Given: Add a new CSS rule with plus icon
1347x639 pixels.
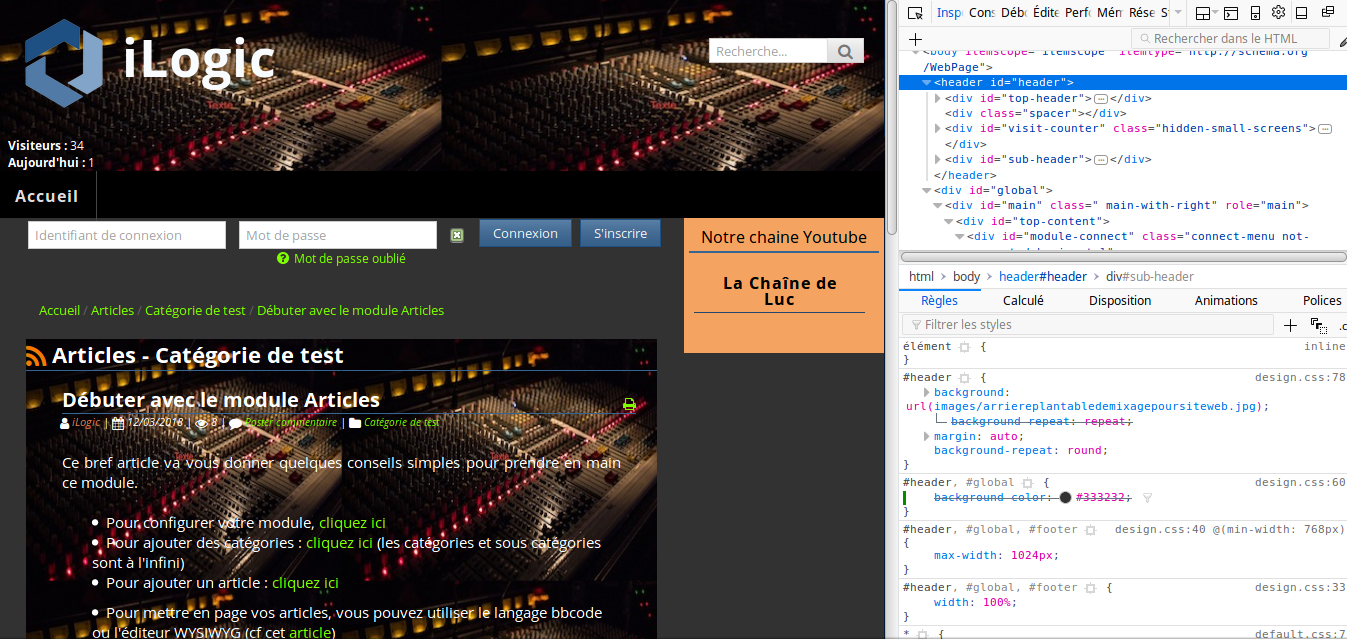Looking at the screenshot, I should pyautogui.click(x=1290, y=325).
